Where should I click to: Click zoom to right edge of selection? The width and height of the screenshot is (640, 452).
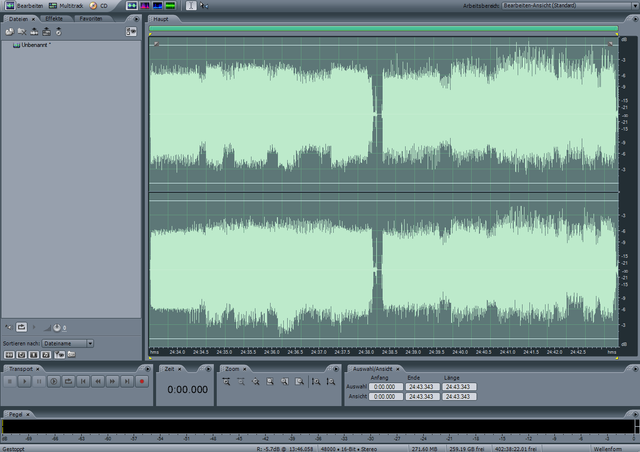tap(300, 381)
